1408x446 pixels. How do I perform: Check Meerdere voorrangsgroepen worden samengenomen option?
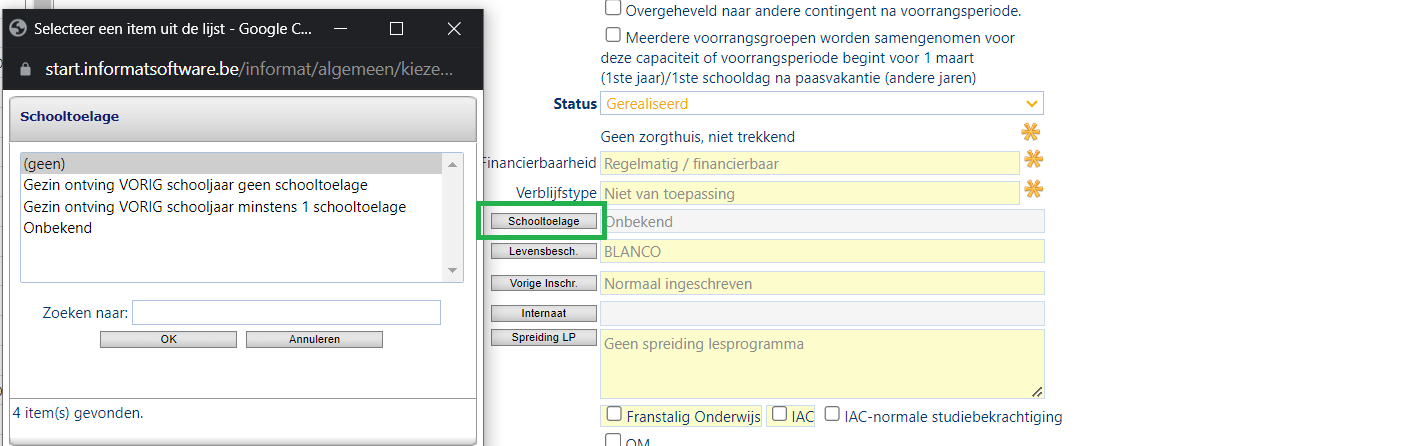612,35
